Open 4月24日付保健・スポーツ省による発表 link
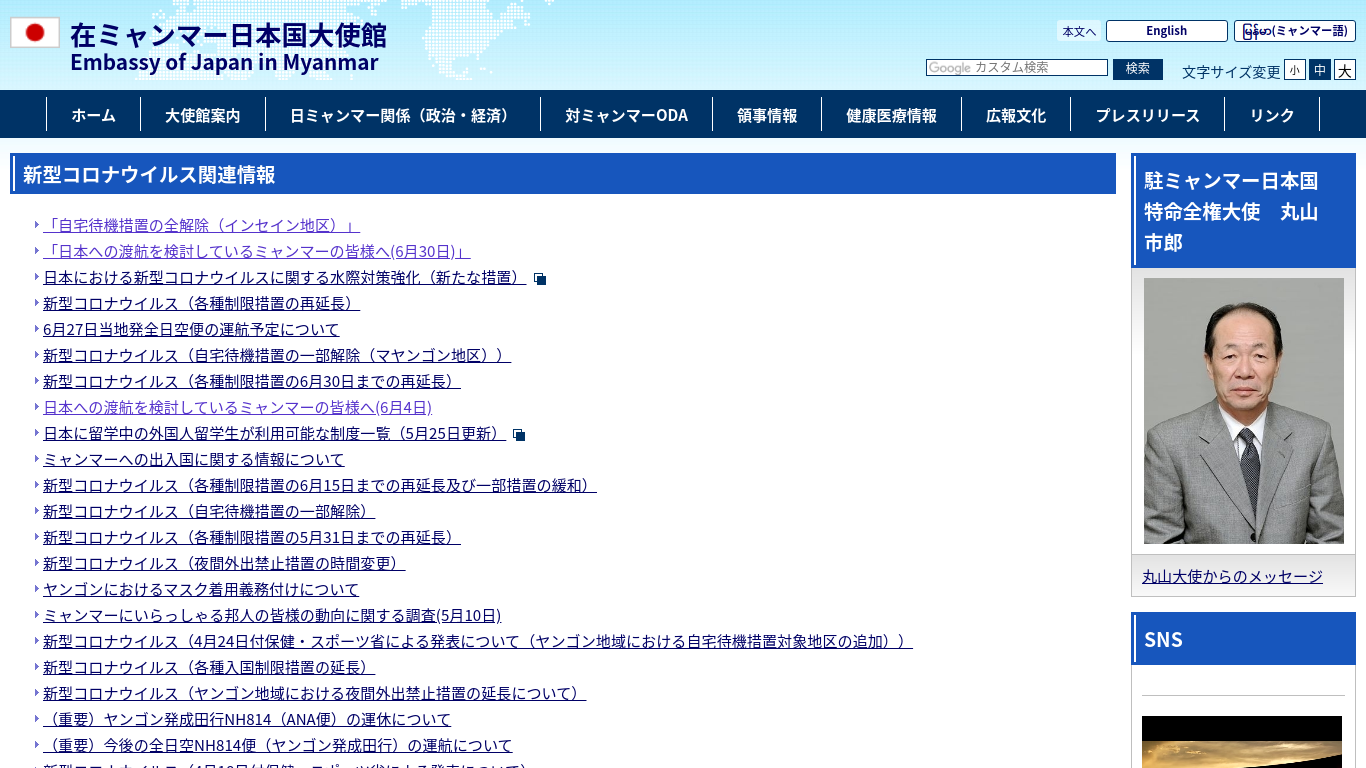Screen dimensions: 1366x768 [478, 641]
